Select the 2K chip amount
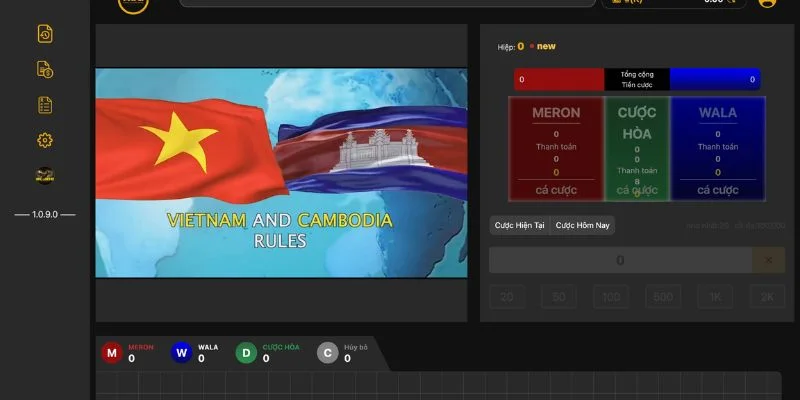Image resolution: width=800 pixels, height=400 pixels. pos(767,297)
